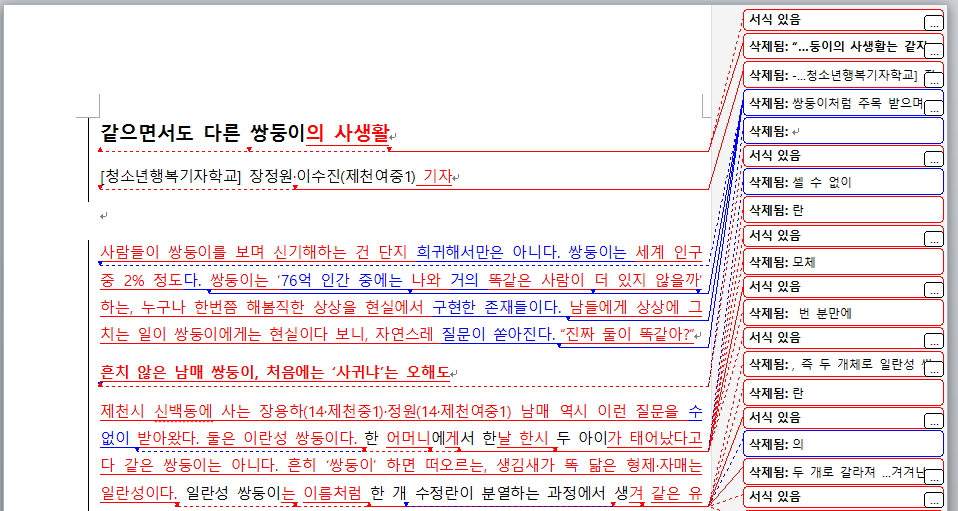Select the '삭제됨: 의' revision balloon
958x511 pixels.
click(x=840, y=443)
